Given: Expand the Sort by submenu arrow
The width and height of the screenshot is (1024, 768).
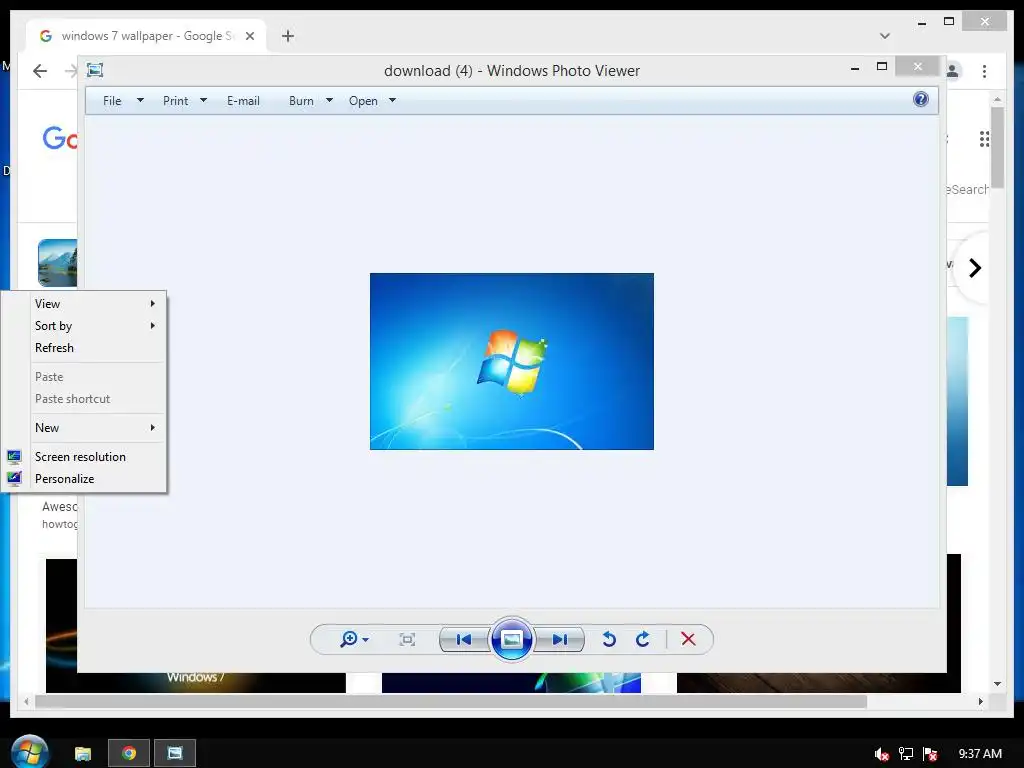Looking at the screenshot, I should [153, 326].
